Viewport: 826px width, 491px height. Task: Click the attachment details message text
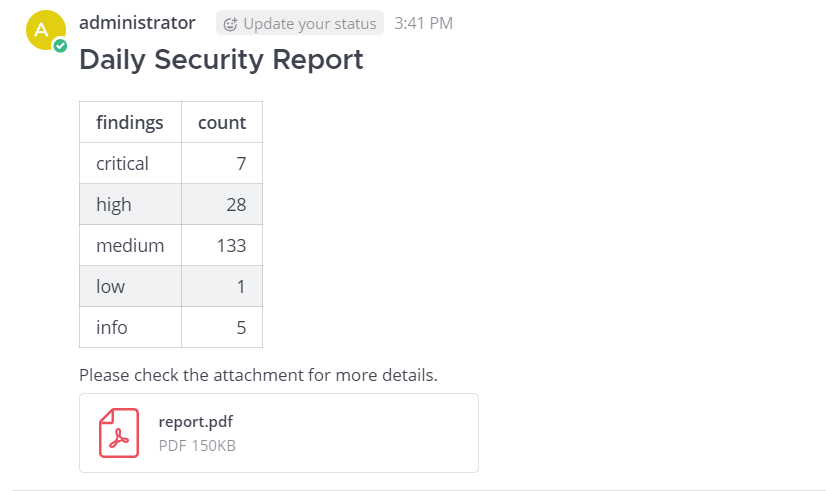[258, 376]
